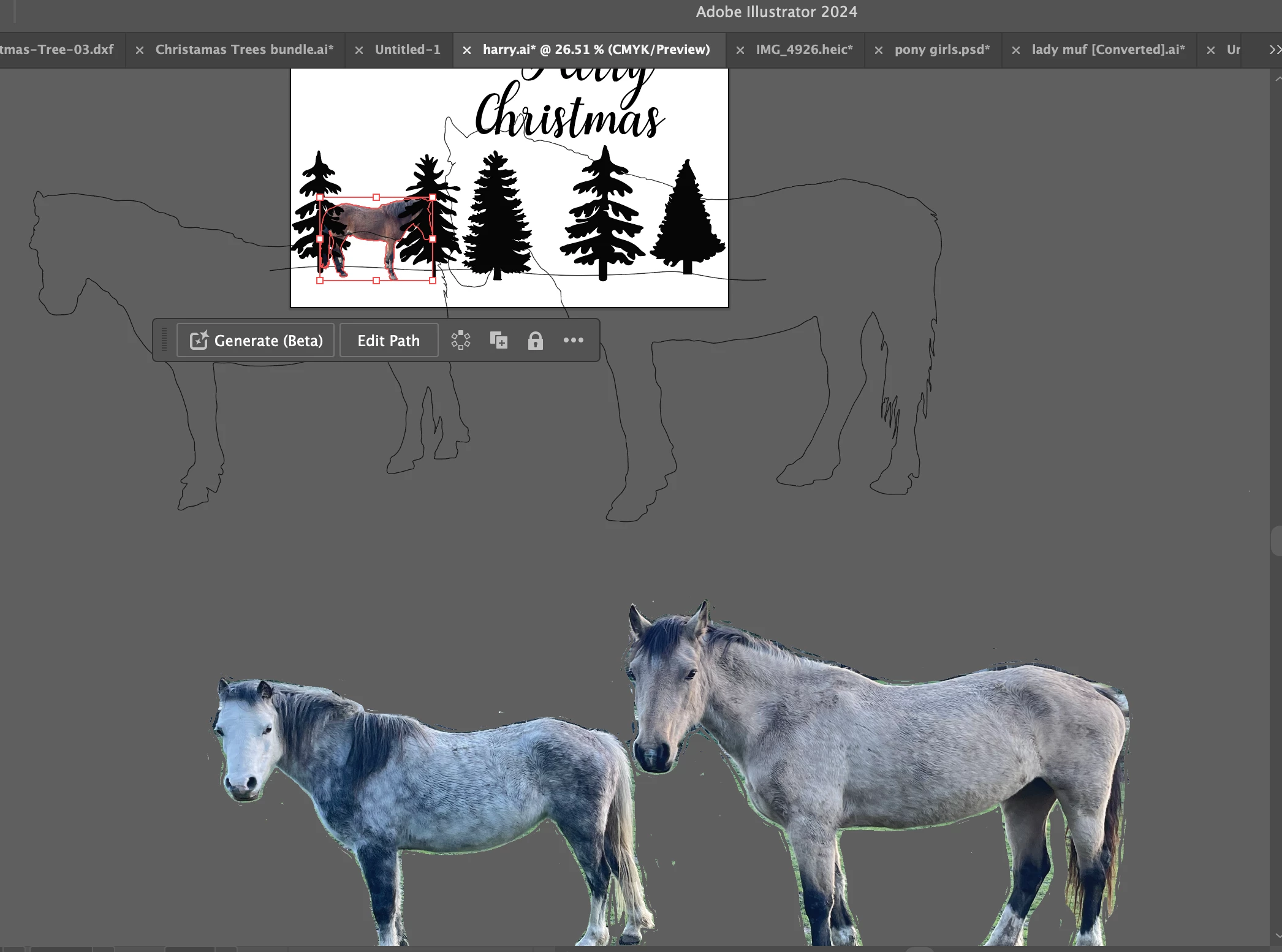Screen dimensions: 1282x952
Task: Click the Repeat object radial icon
Action: (x=461, y=340)
